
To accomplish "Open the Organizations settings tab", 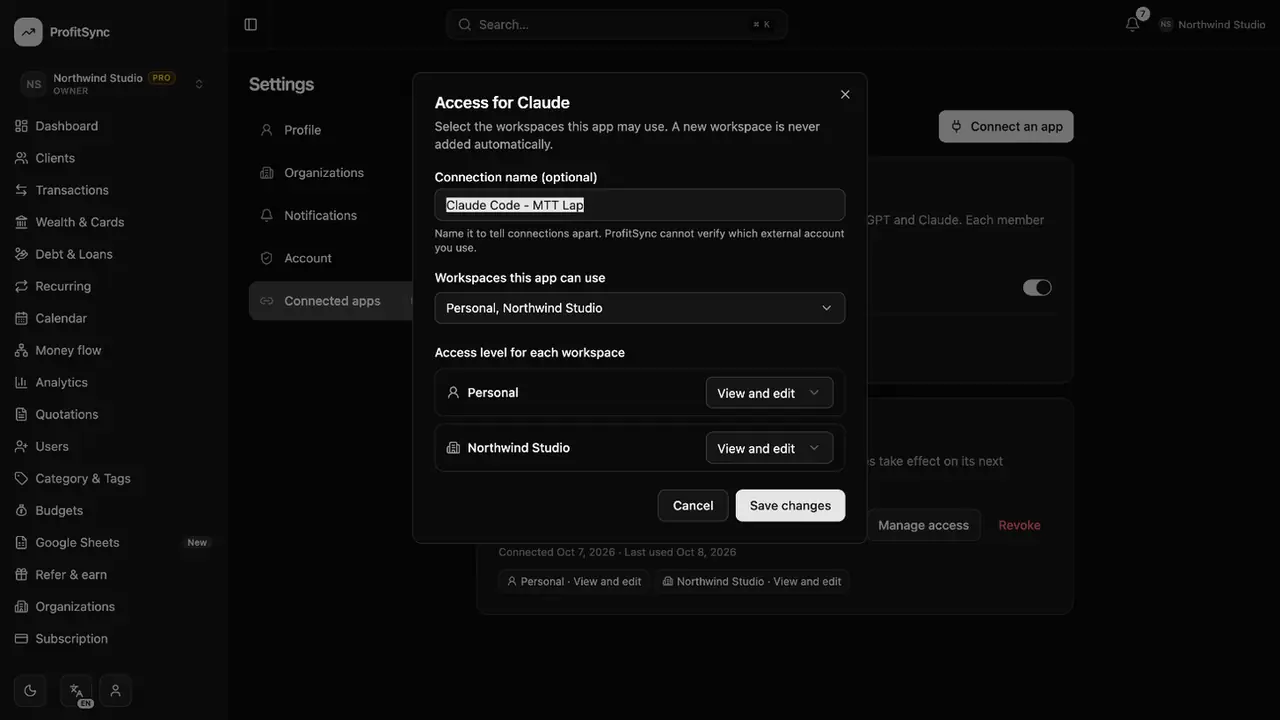I will point(331,173).
